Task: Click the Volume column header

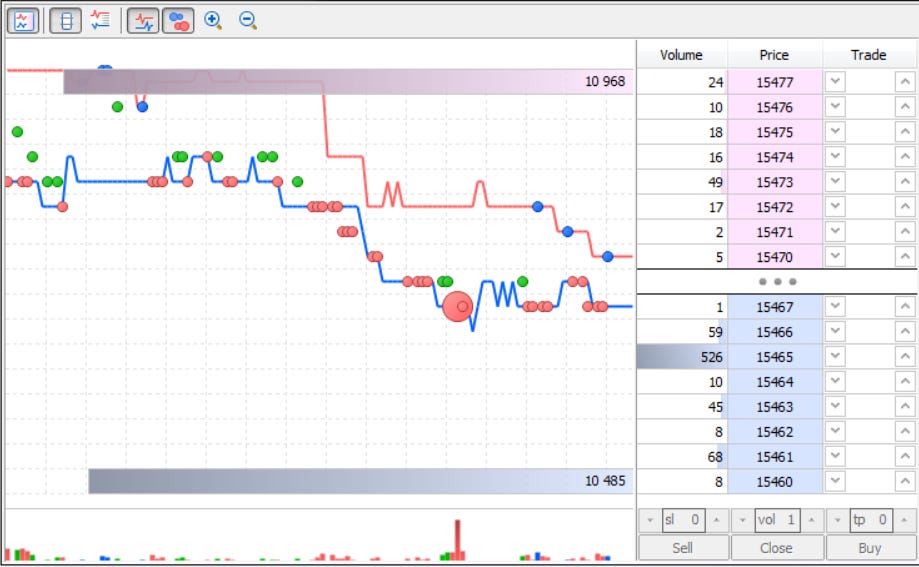Action: (x=682, y=55)
